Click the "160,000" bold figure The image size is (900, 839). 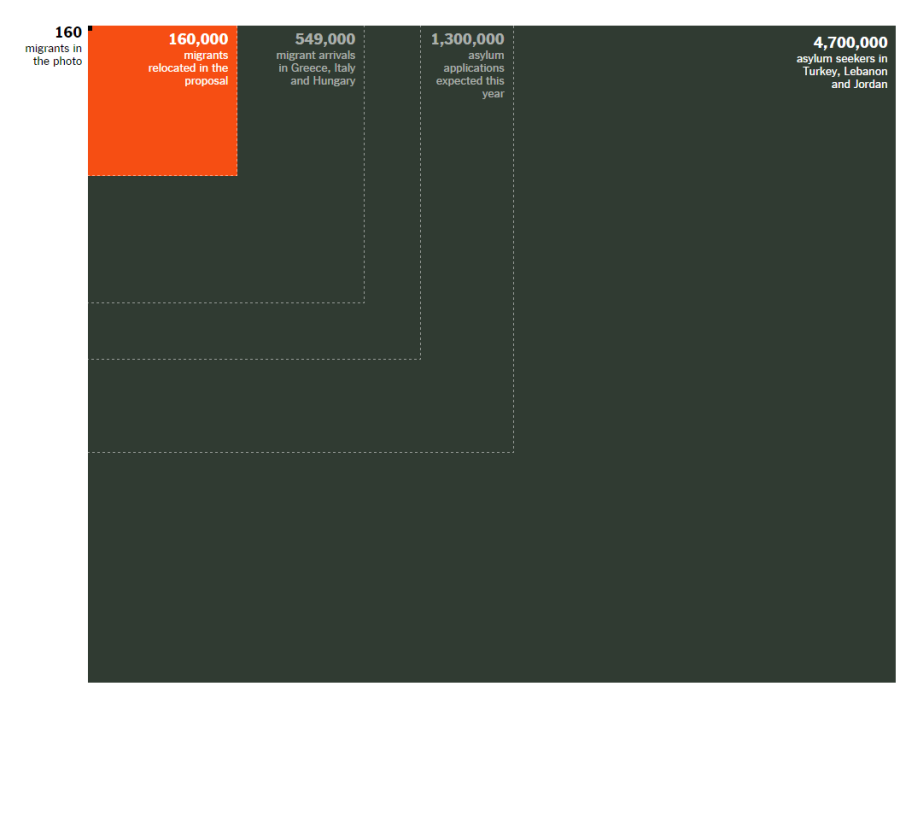click(x=198, y=39)
